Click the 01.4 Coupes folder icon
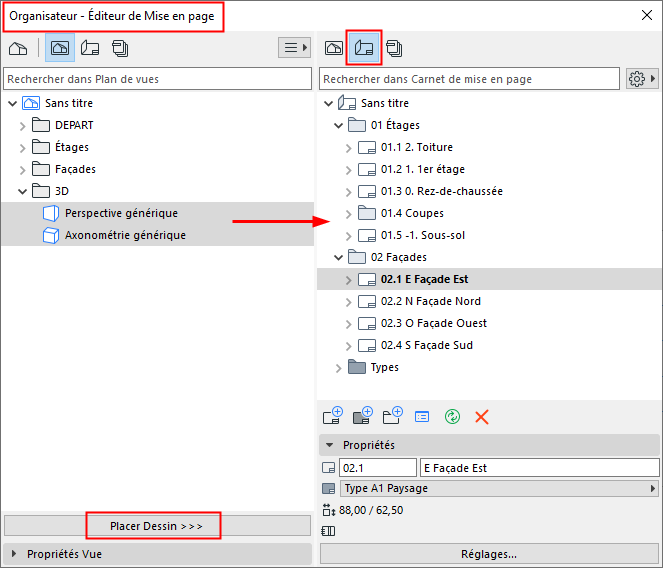 pyautogui.click(x=367, y=213)
